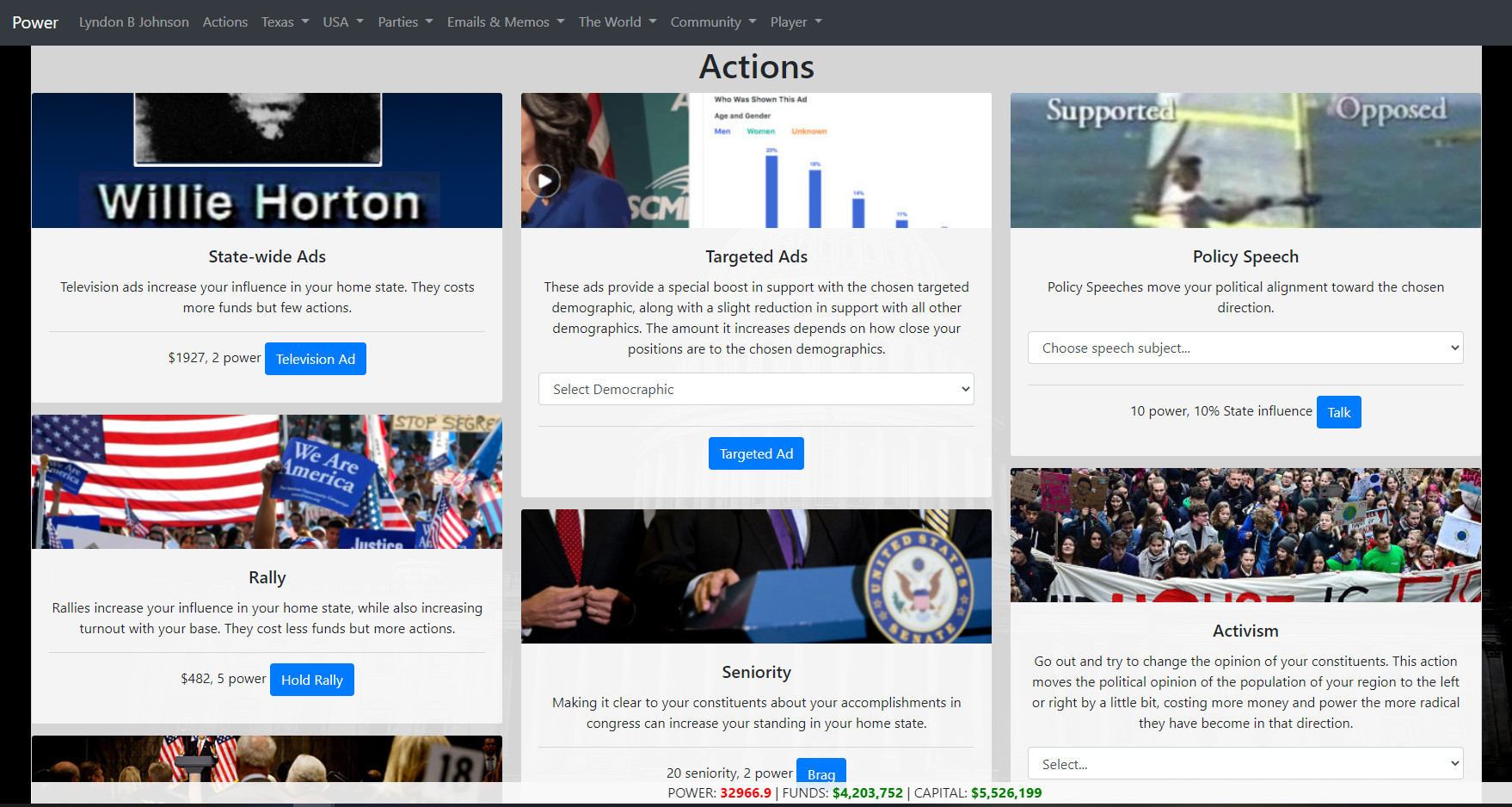This screenshot has height=807, width=1512.
Task: Play the Targeted Ads video
Action: tap(544, 181)
